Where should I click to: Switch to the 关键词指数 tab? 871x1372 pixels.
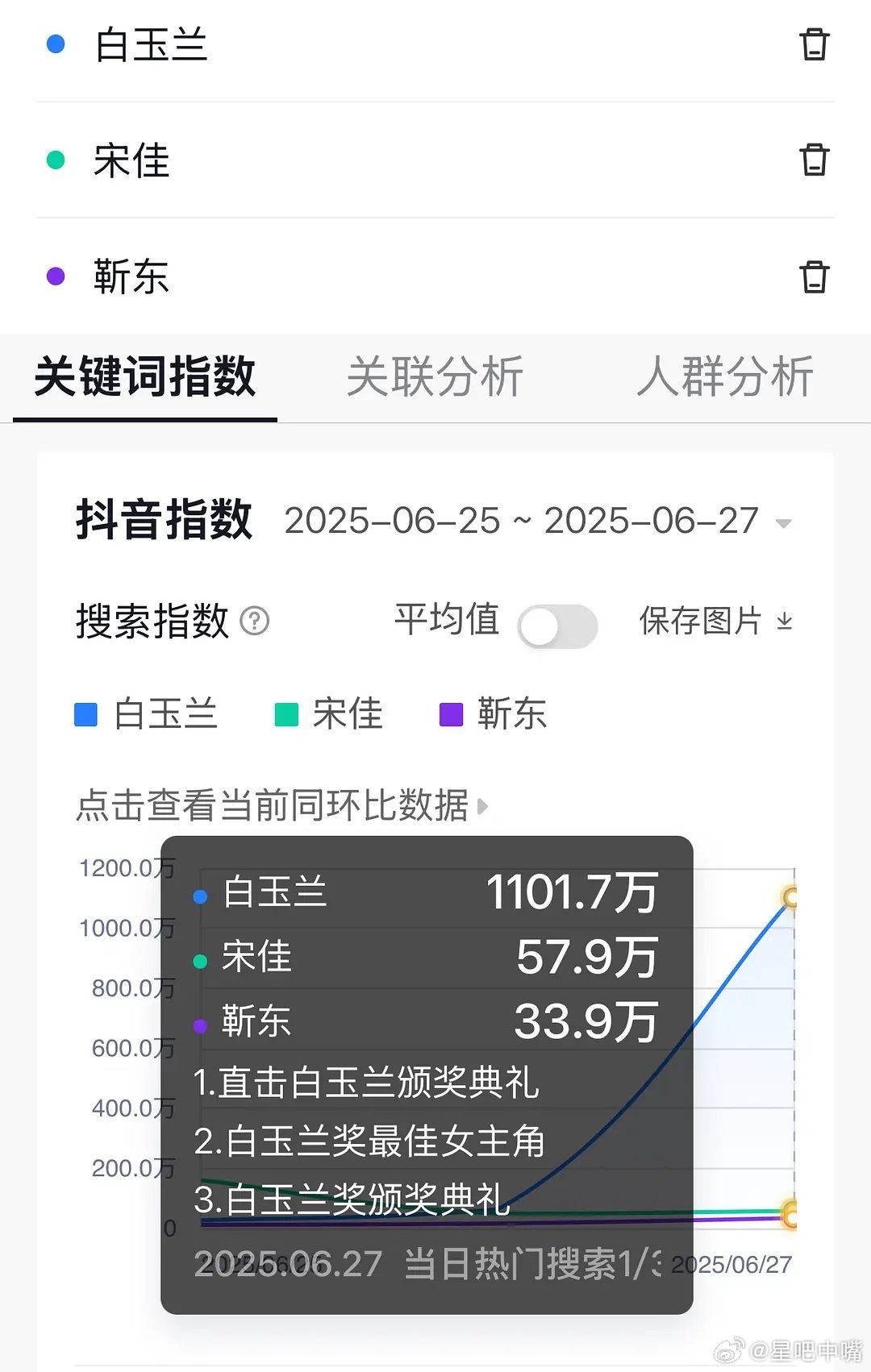[145, 376]
